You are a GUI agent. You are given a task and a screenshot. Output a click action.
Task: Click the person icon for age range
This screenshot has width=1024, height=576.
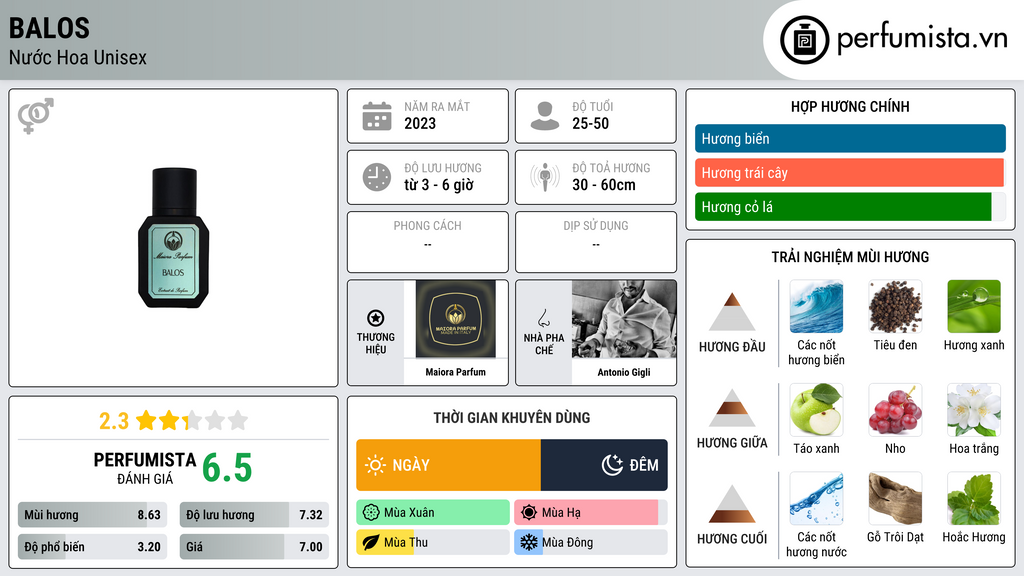point(545,116)
